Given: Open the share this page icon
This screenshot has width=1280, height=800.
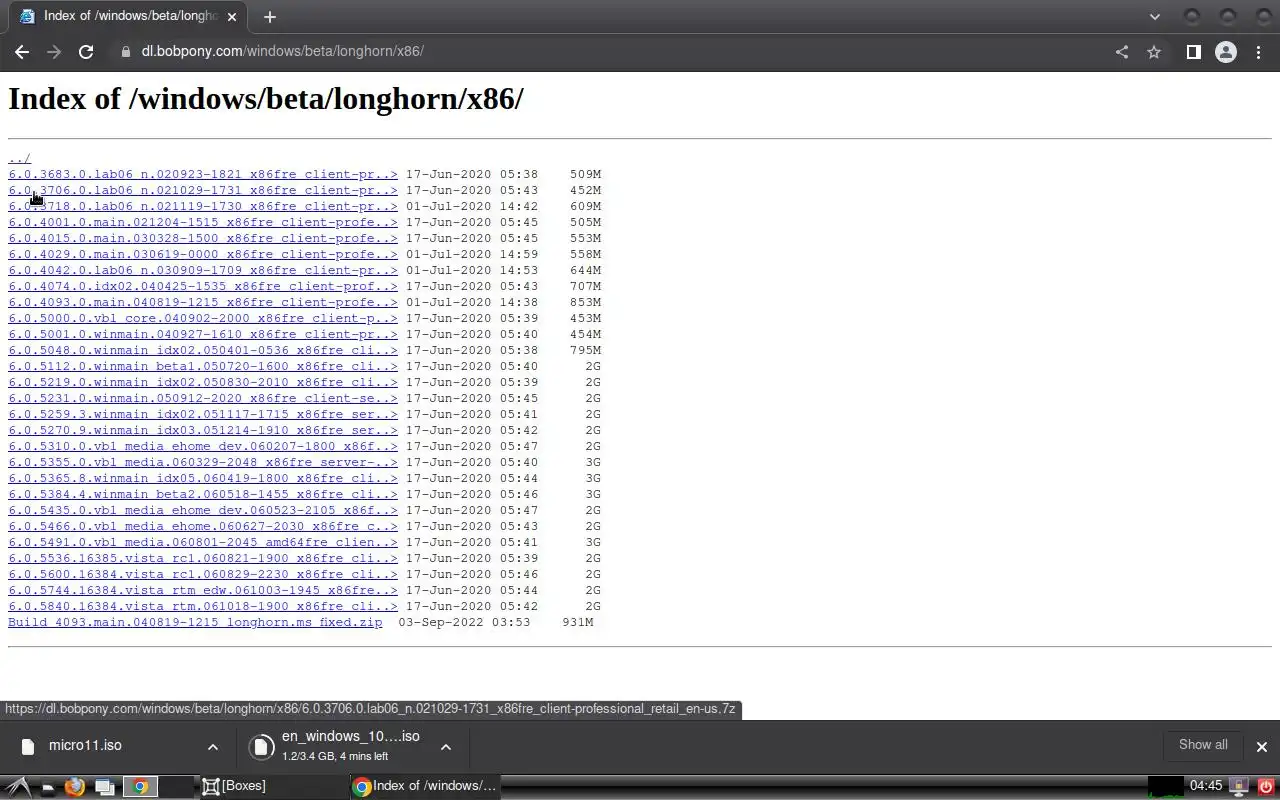Looking at the screenshot, I should tap(1122, 52).
